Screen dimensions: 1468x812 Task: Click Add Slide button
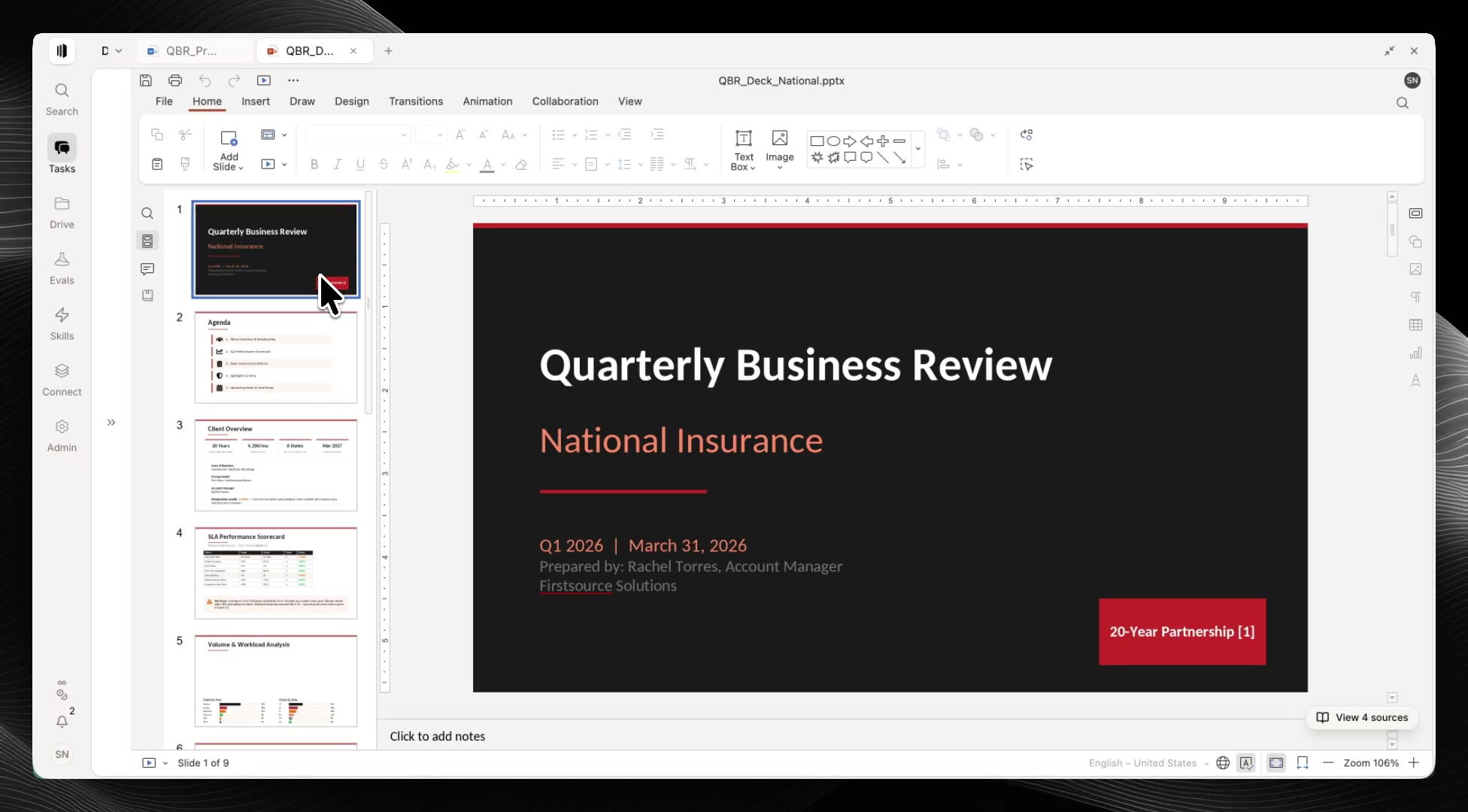click(x=229, y=150)
